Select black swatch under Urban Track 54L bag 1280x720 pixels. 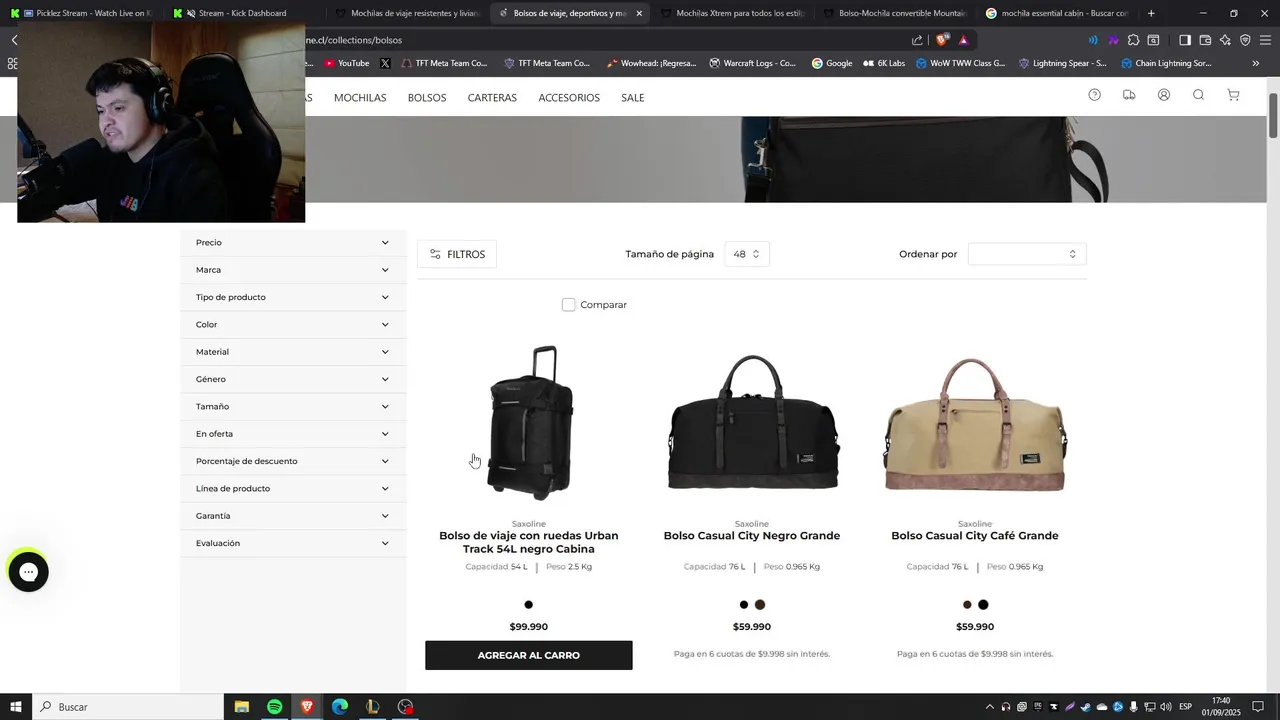[529, 605]
